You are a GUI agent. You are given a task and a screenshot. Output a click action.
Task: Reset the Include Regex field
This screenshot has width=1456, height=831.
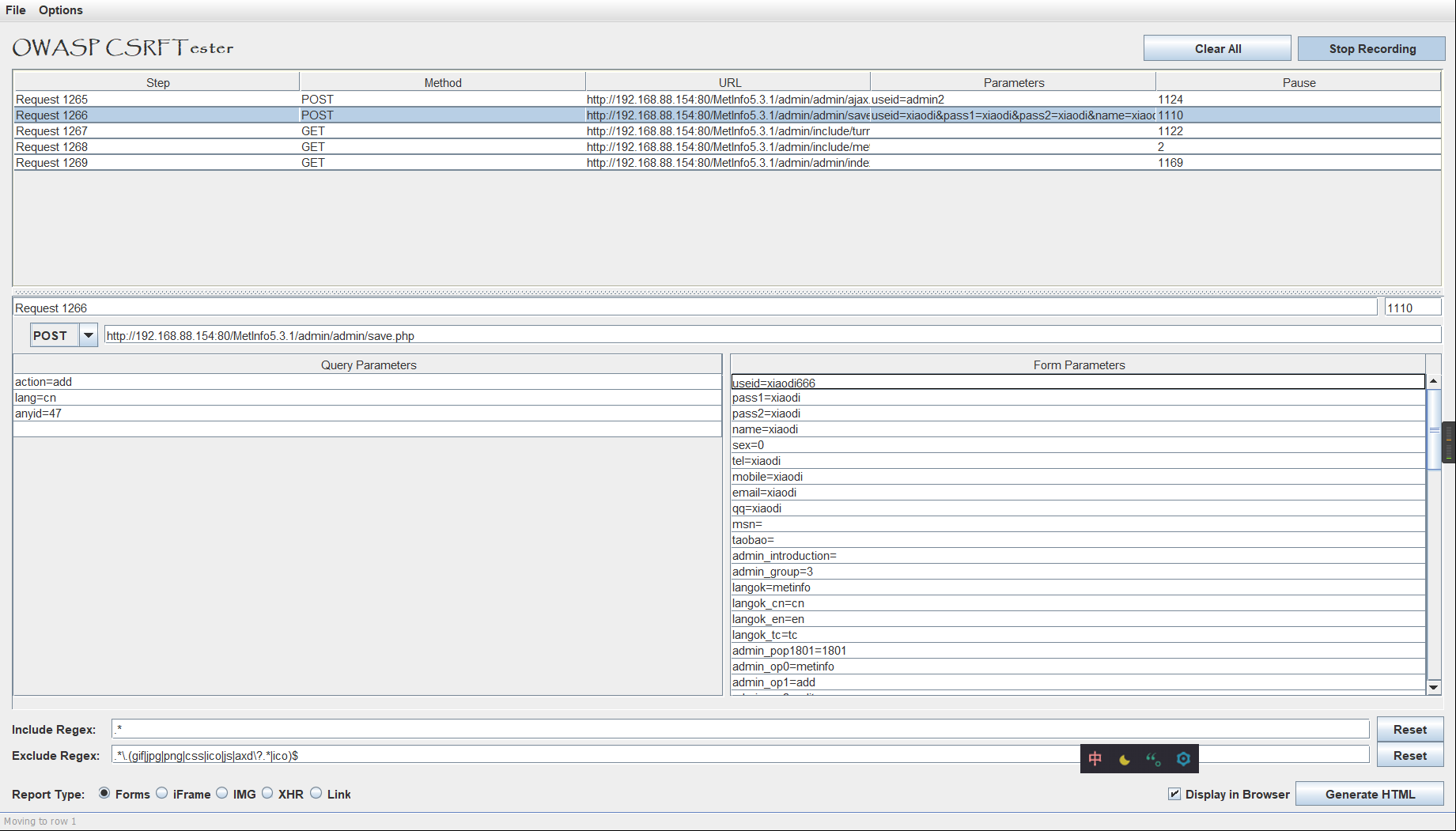click(x=1410, y=730)
